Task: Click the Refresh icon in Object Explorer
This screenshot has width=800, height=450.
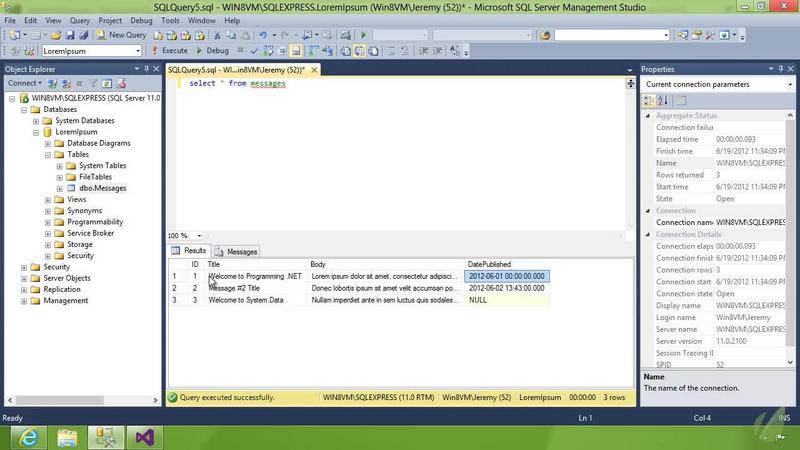Action: pos(107,83)
